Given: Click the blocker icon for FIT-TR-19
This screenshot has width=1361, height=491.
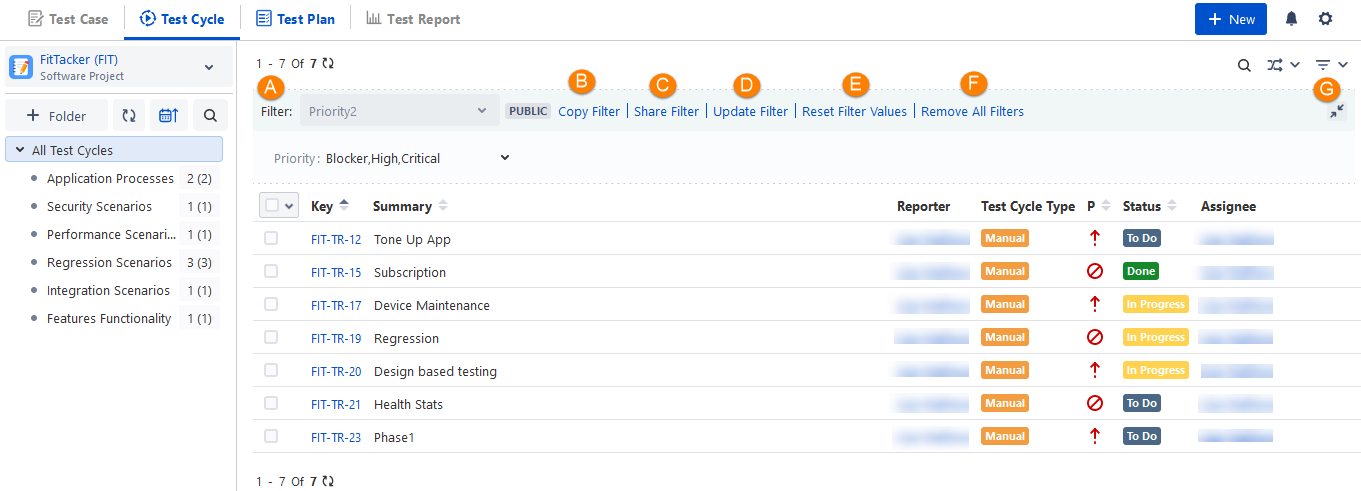Looking at the screenshot, I should (x=1095, y=338).
